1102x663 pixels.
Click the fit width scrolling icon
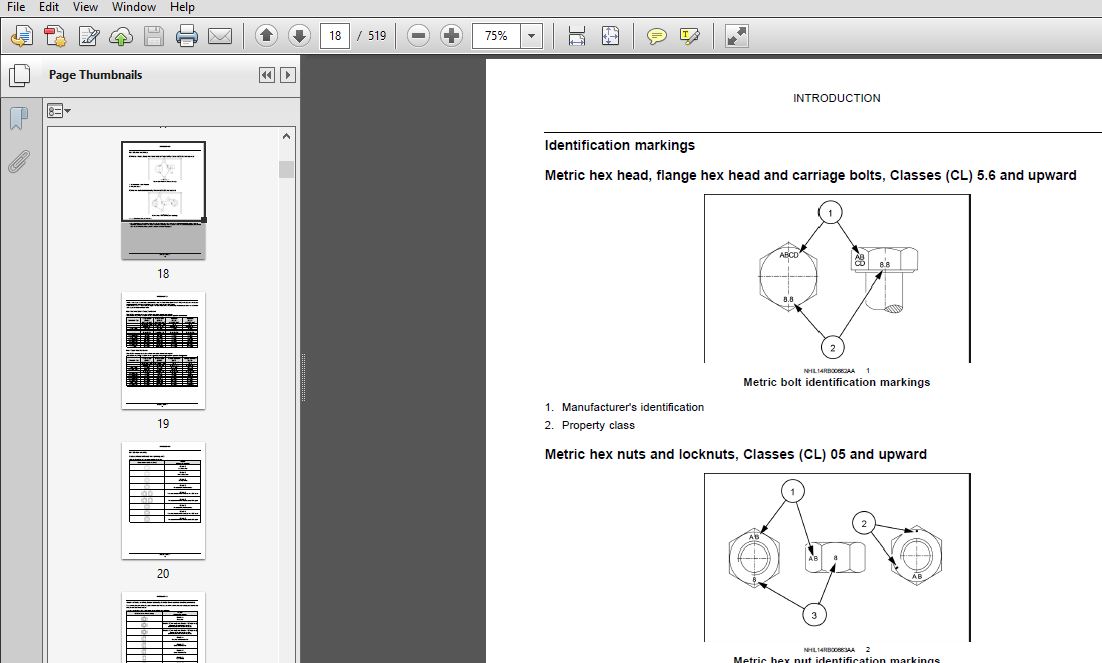pos(577,36)
